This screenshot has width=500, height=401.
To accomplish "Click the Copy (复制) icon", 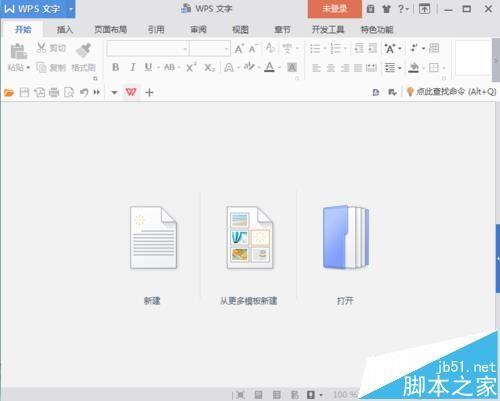I will pos(41,68).
